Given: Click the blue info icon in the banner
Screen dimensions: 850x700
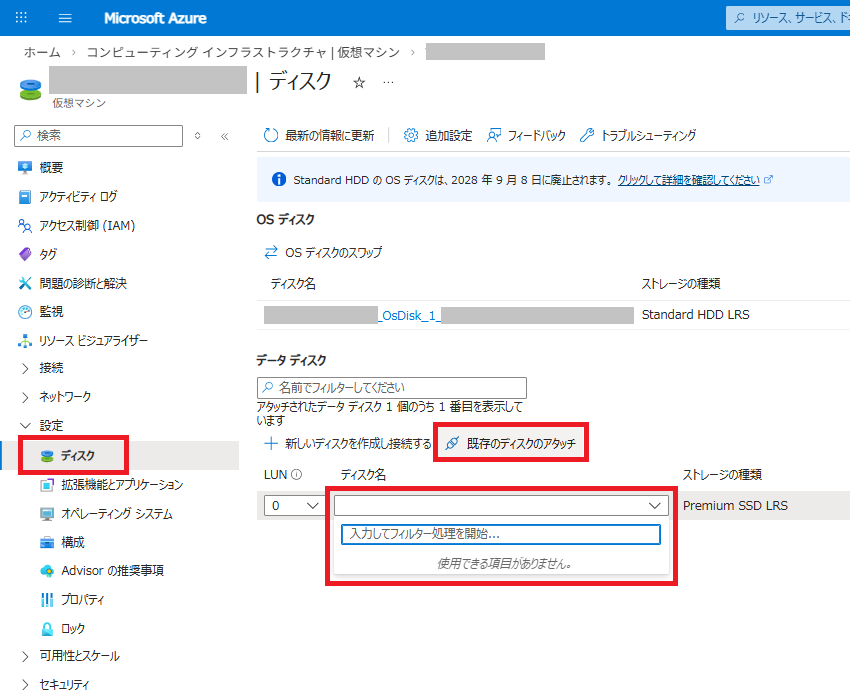Looking at the screenshot, I should point(279,179).
